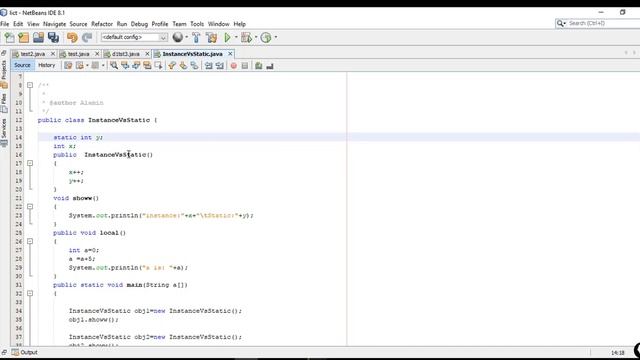640x360 pixels.
Task: Click the Save All toolbar icon
Action: [x=53, y=38]
